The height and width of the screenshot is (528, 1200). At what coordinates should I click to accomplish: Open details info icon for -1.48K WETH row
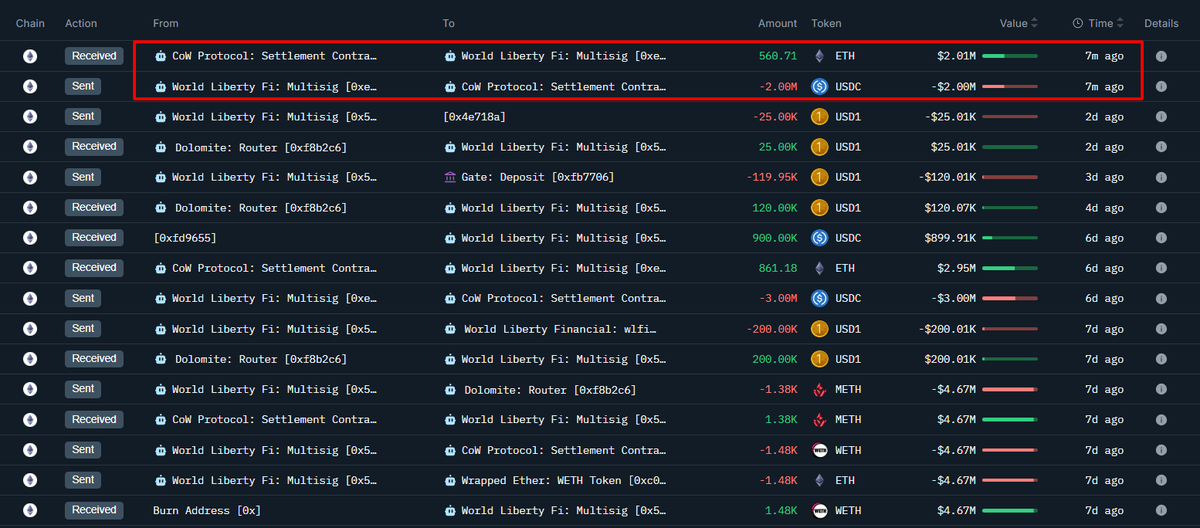pos(1161,450)
